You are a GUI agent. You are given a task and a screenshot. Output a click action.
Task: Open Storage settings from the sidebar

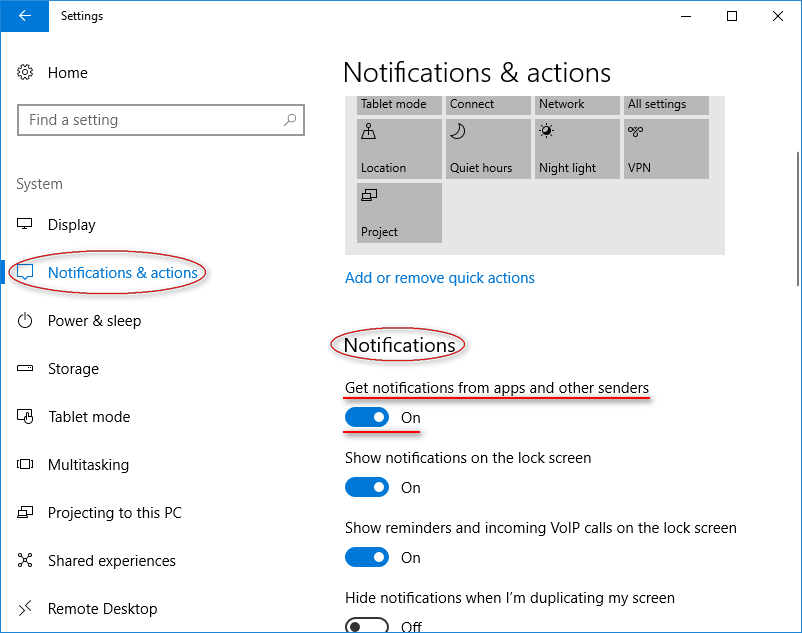tap(74, 368)
